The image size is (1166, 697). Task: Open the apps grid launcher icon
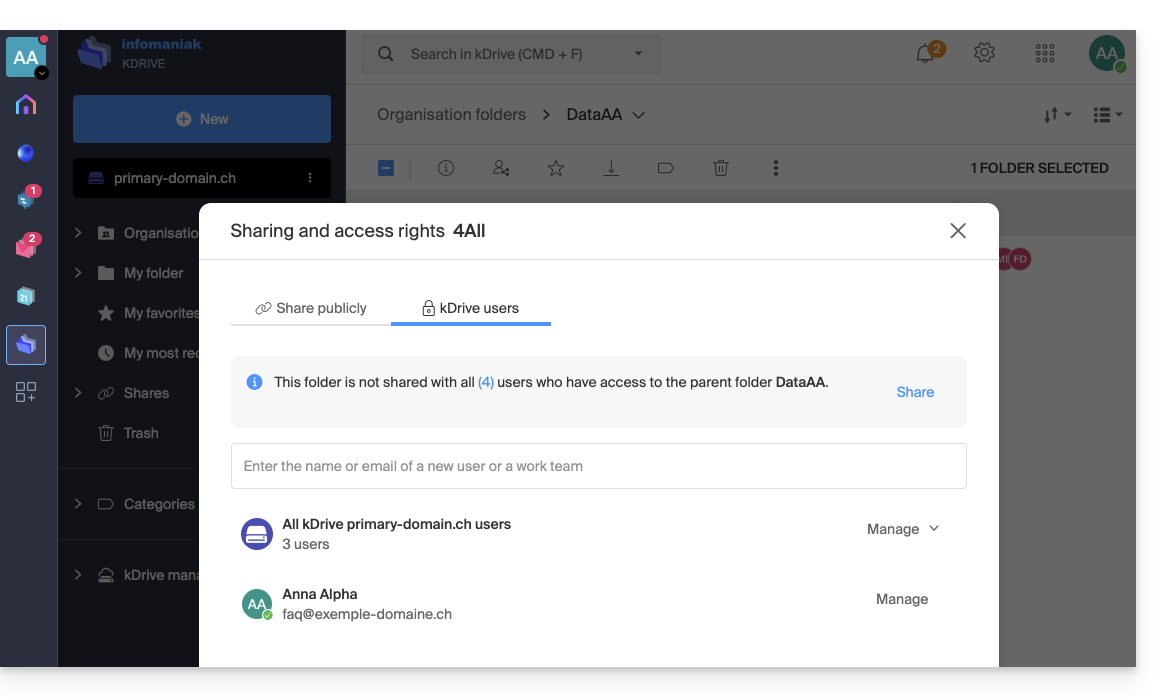1045,53
